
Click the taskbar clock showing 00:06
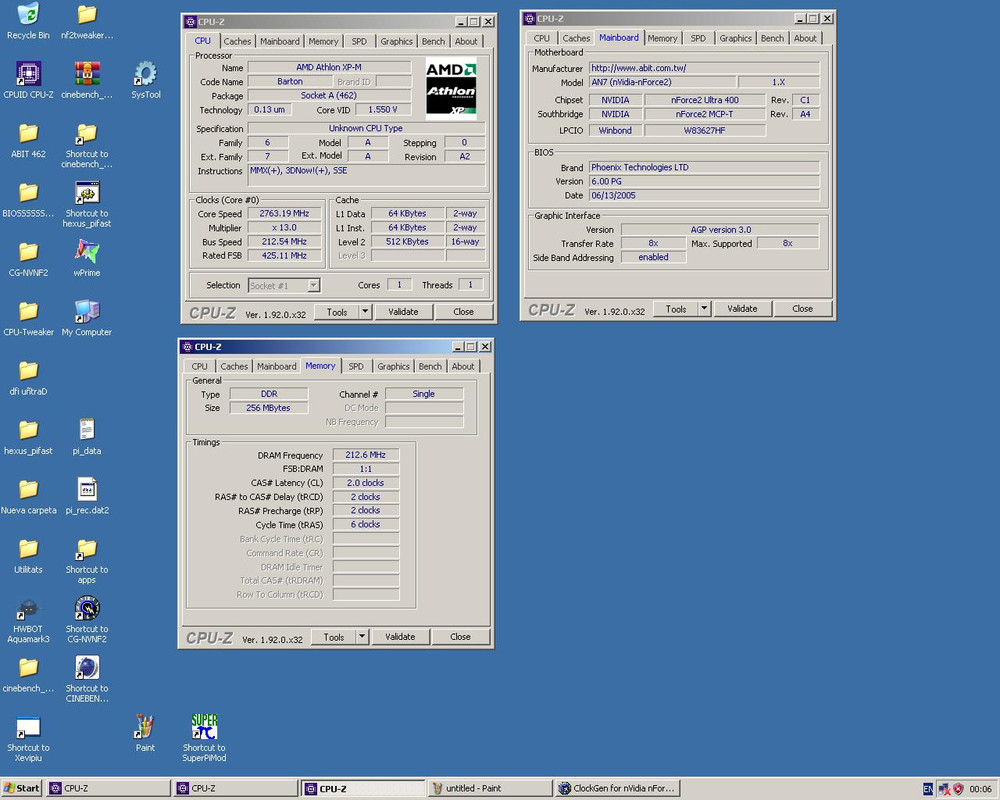click(x=980, y=789)
